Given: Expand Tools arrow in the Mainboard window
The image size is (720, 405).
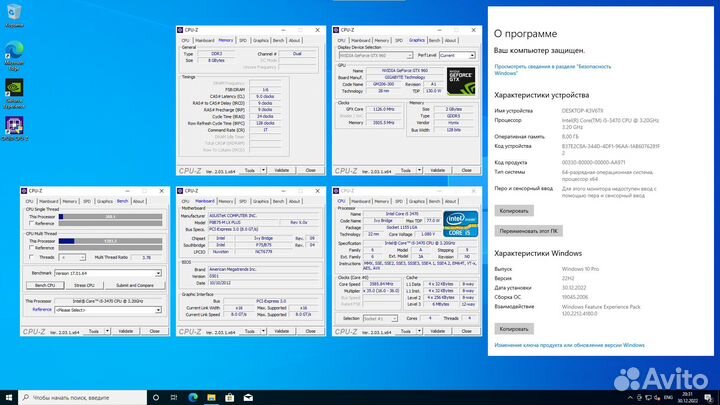Looking at the screenshot, I should point(263,331).
